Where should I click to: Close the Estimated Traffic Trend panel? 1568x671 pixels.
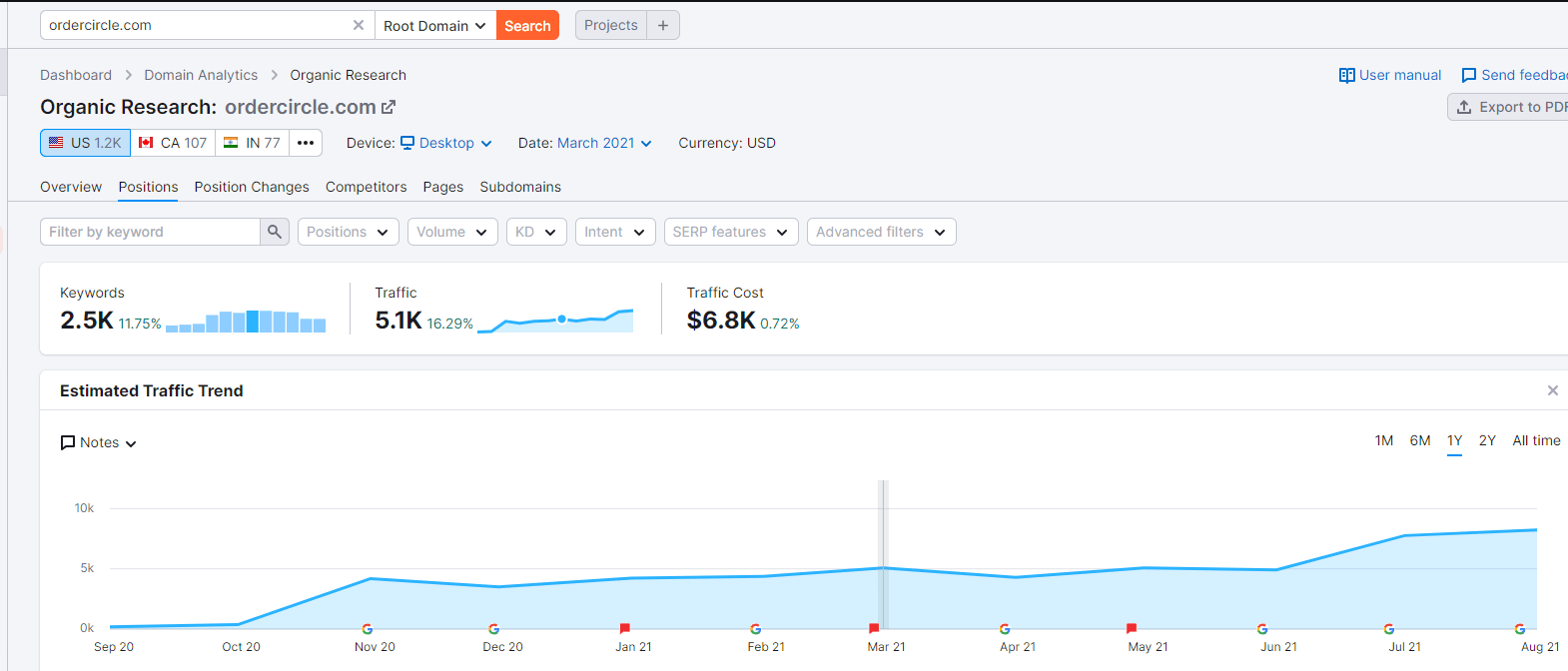coord(1553,390)
